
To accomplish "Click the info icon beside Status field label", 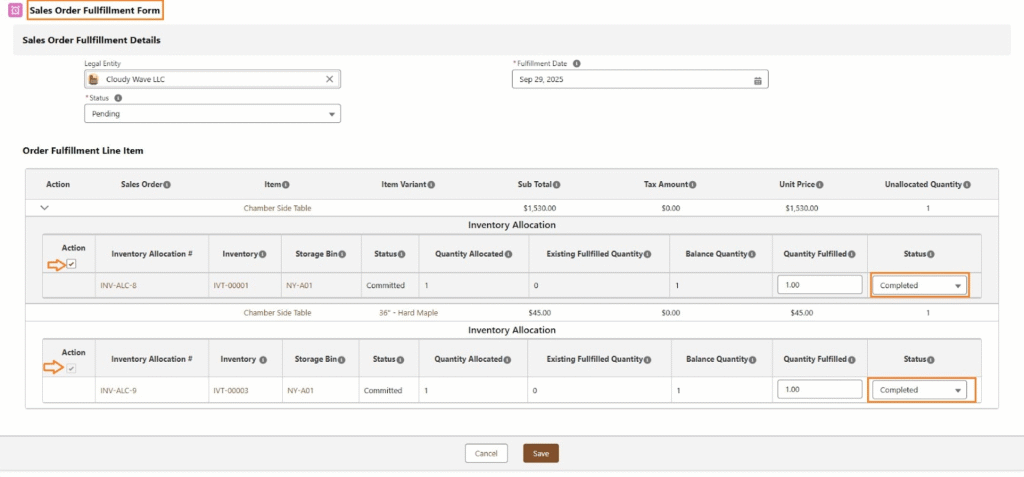I will [118, 98].
